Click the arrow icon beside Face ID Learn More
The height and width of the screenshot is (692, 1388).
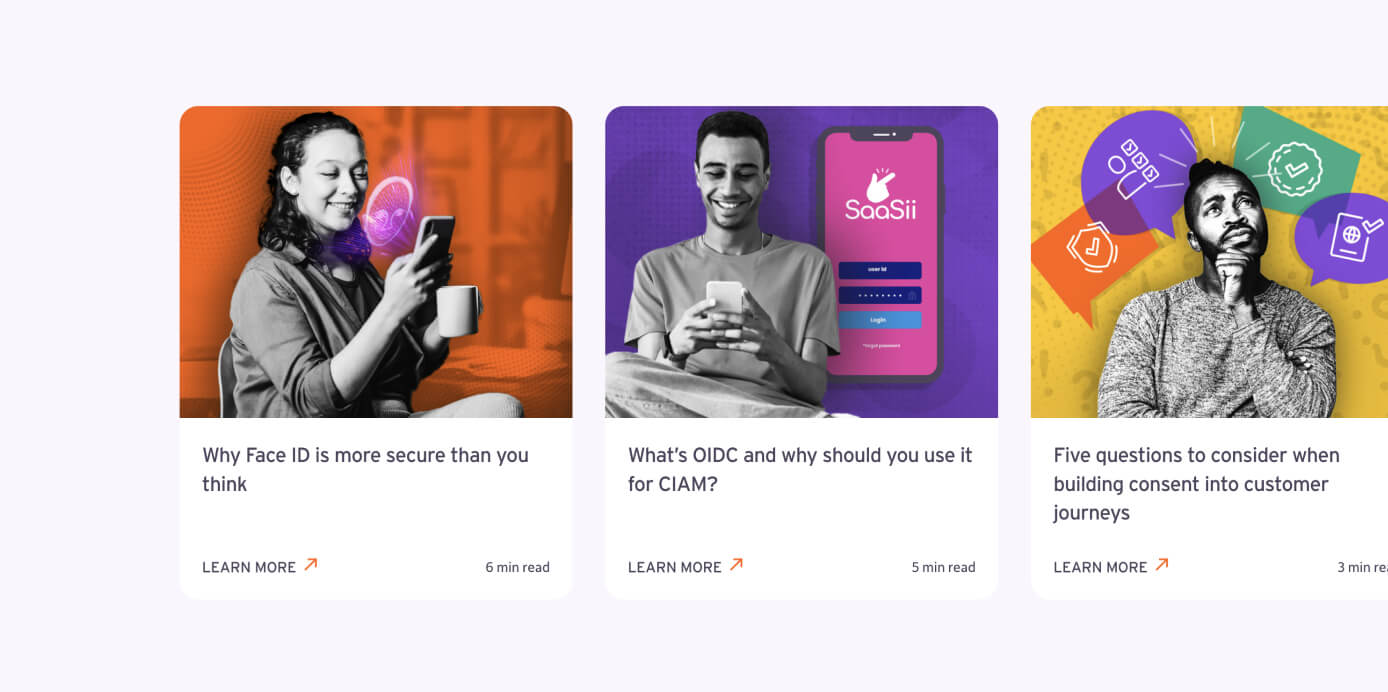click(311, 565)
